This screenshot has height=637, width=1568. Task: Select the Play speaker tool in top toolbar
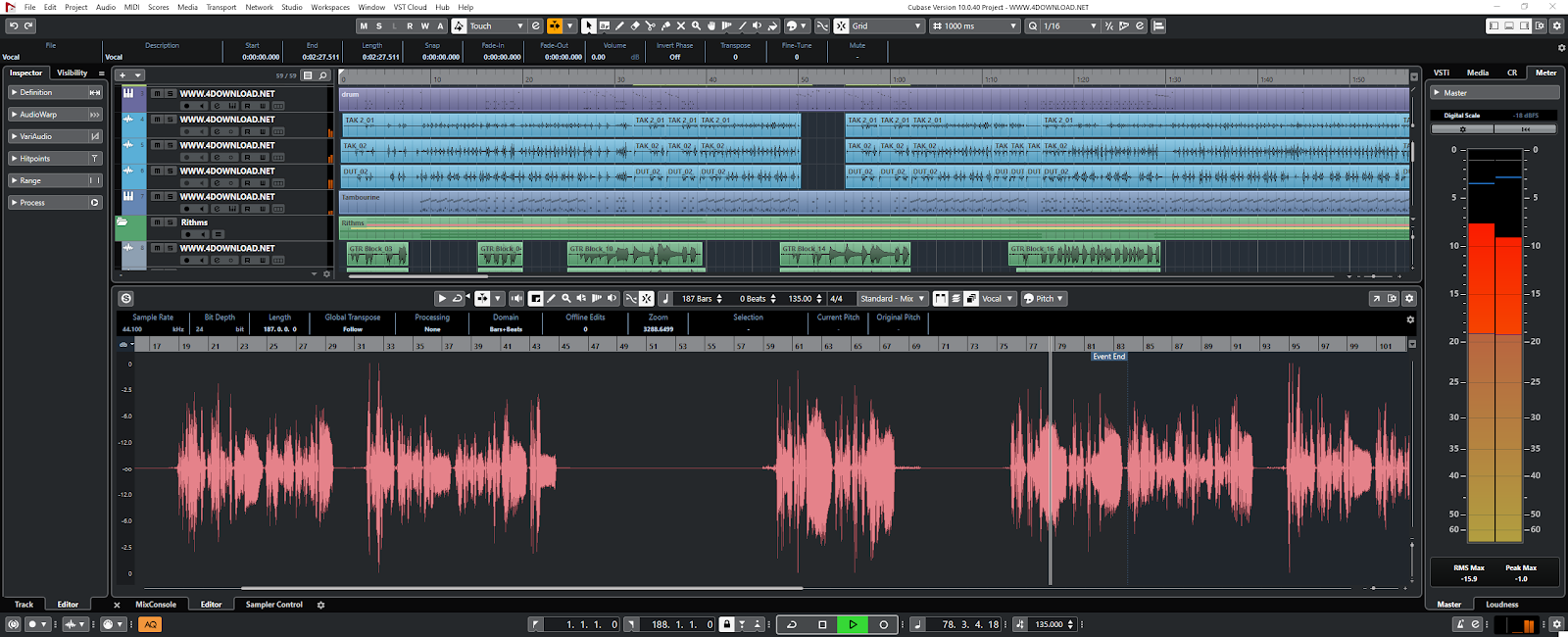coord(757,25)
